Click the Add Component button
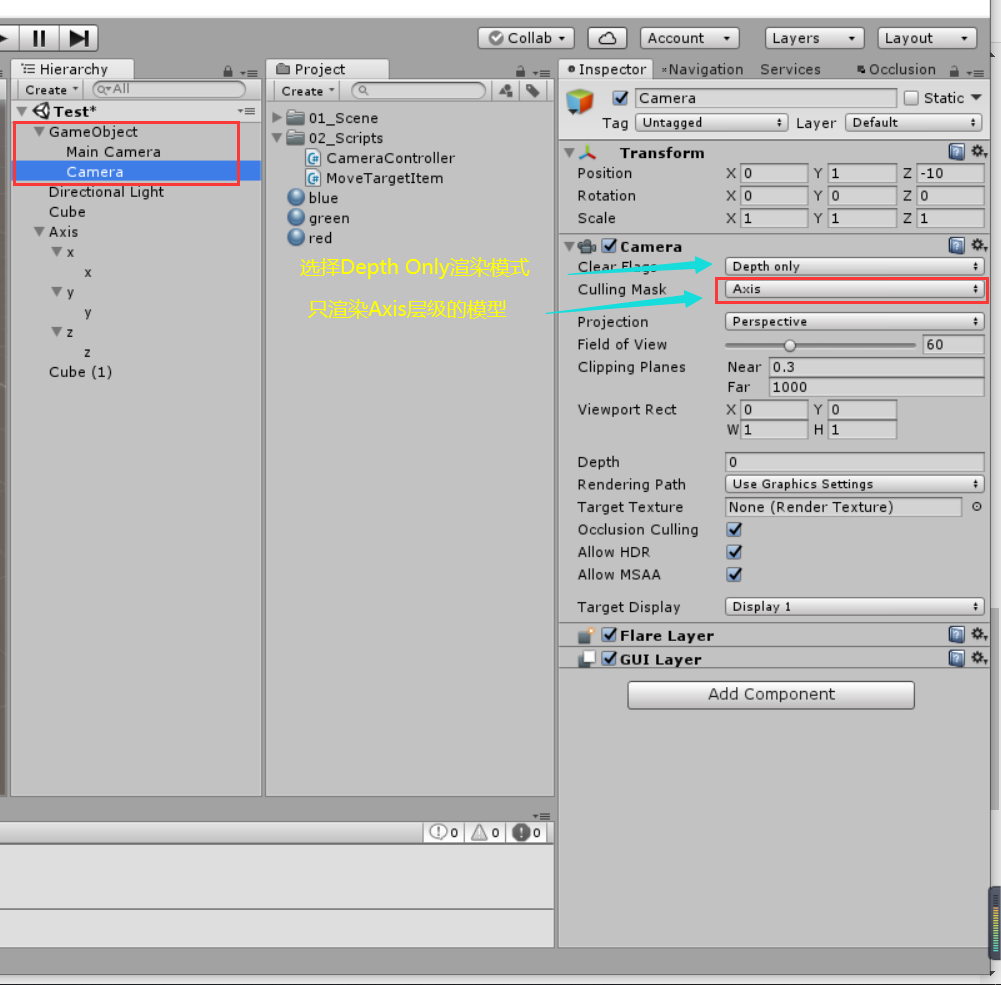The width and height of the screenshot is (1001, 985). pyautogui.click(x=771, y=695)
